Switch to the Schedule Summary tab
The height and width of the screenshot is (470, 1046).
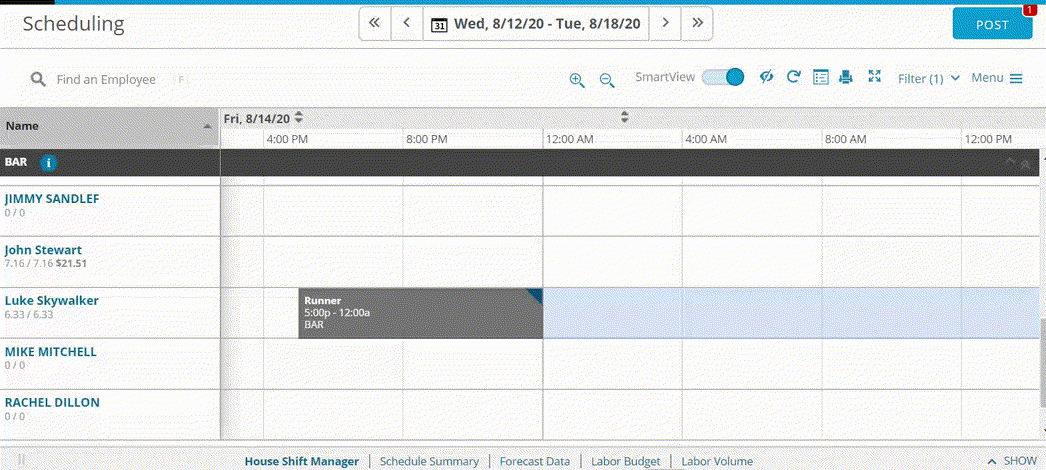tap(428, 461)
